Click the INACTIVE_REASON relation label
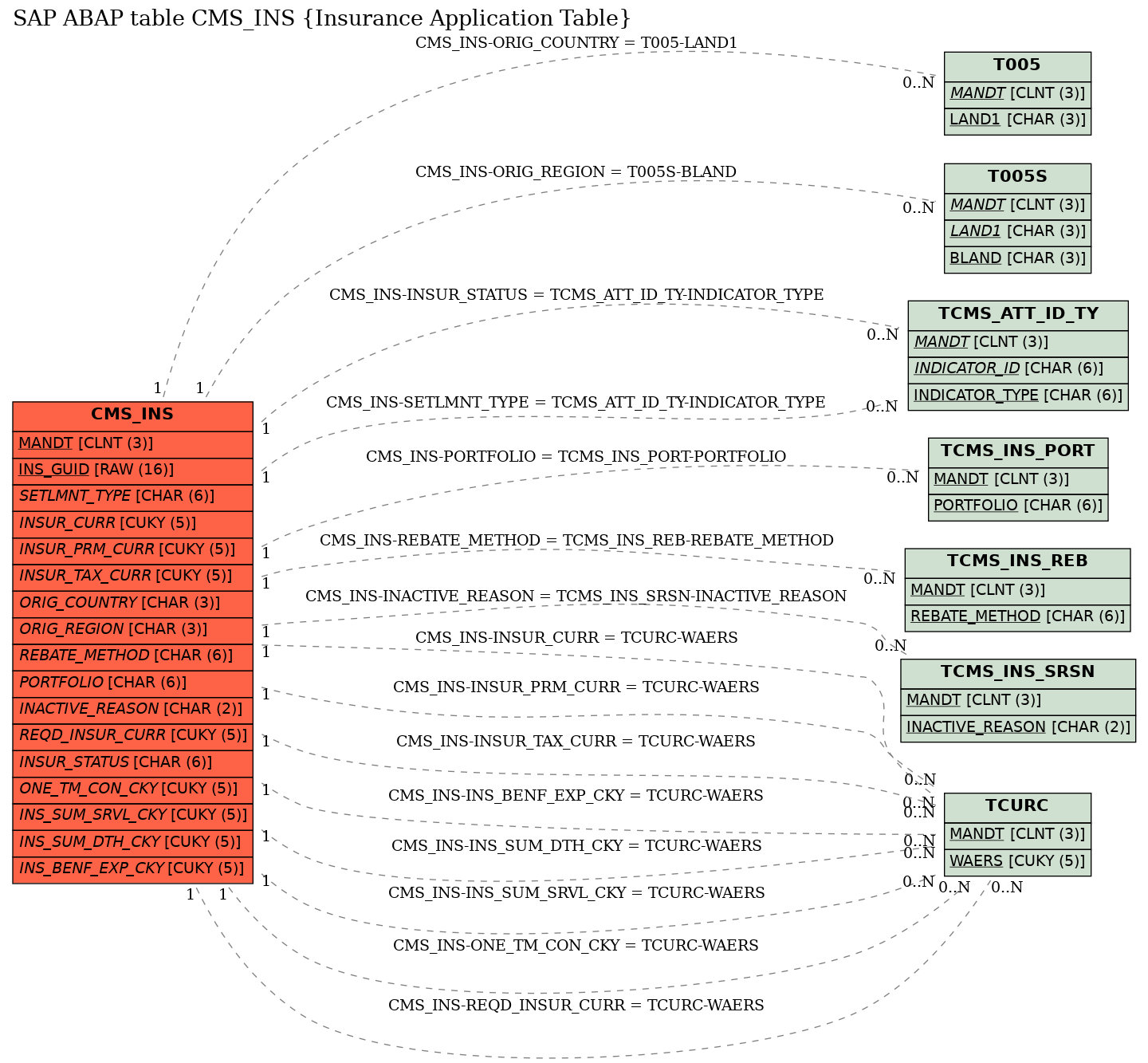 (576, 596)
